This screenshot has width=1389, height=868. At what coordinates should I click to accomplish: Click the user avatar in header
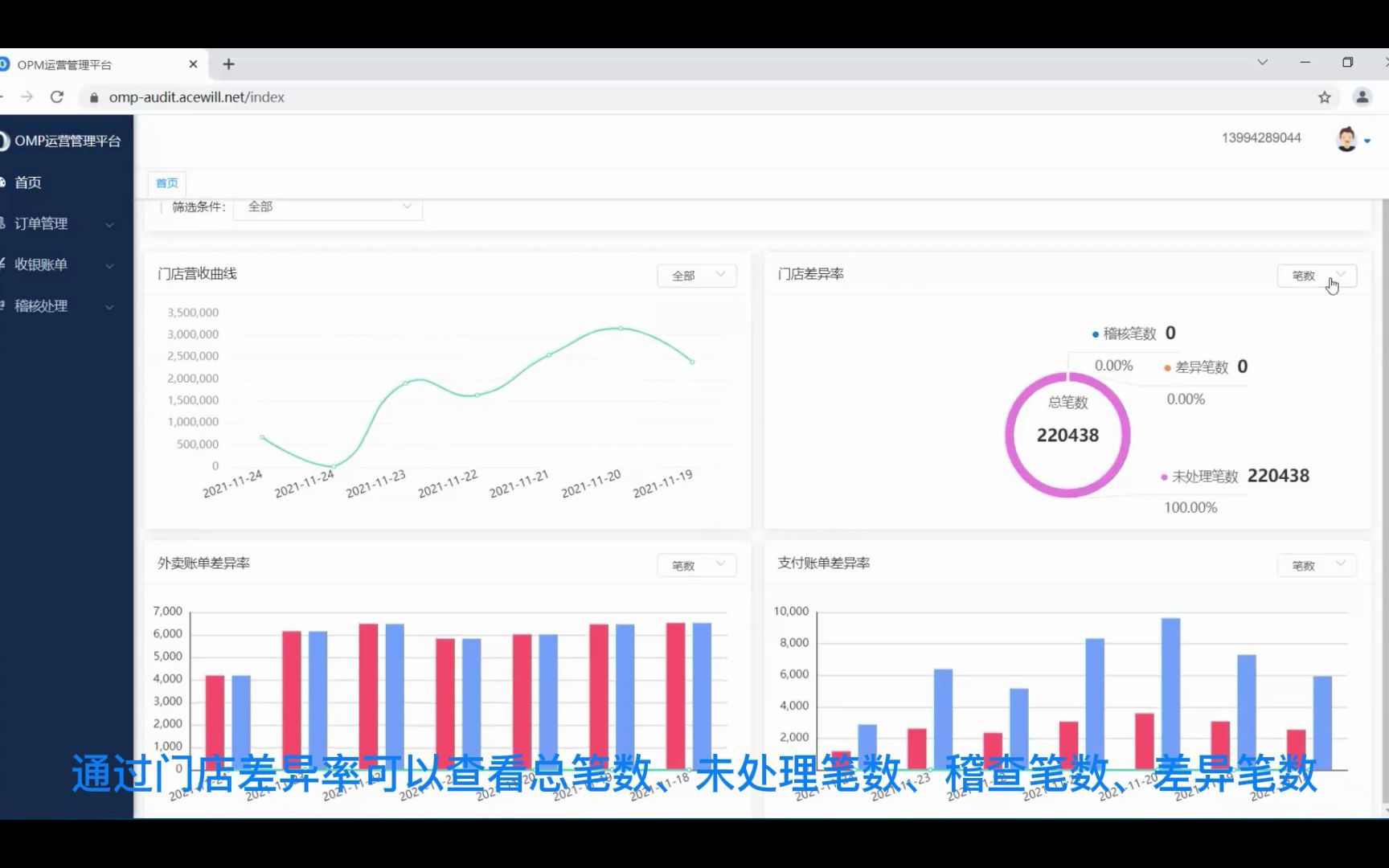[x=1346, y=139]
